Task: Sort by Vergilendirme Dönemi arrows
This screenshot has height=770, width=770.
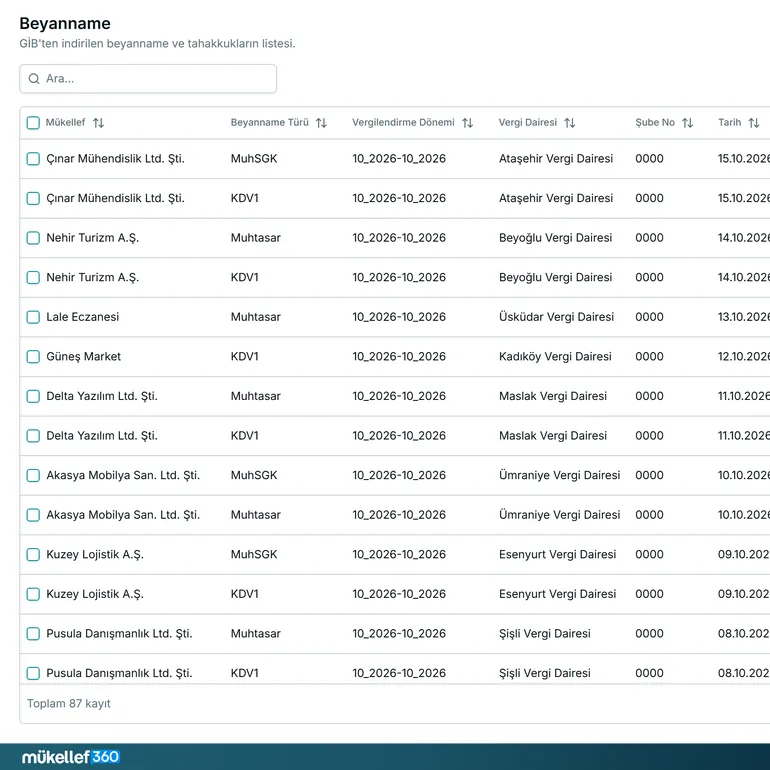Action: pyautogui.click(x=468, y=123)
